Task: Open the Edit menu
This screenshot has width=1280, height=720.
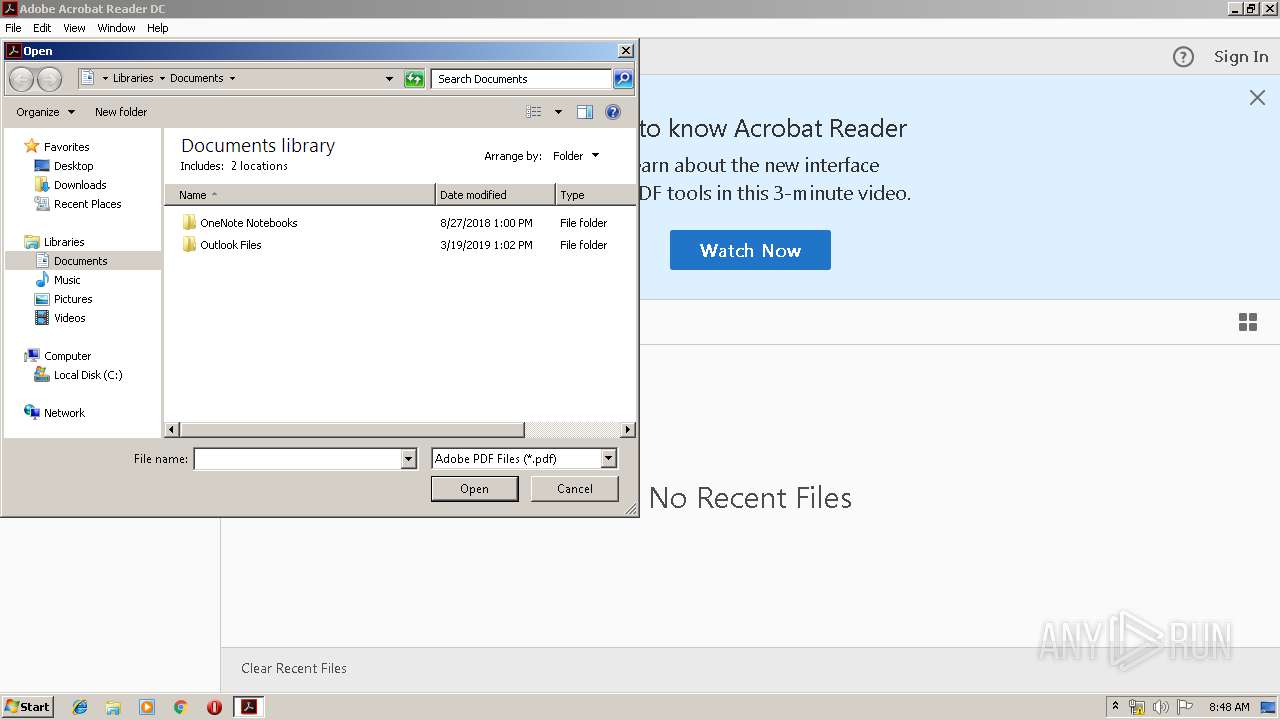Action: pos(42,28)
